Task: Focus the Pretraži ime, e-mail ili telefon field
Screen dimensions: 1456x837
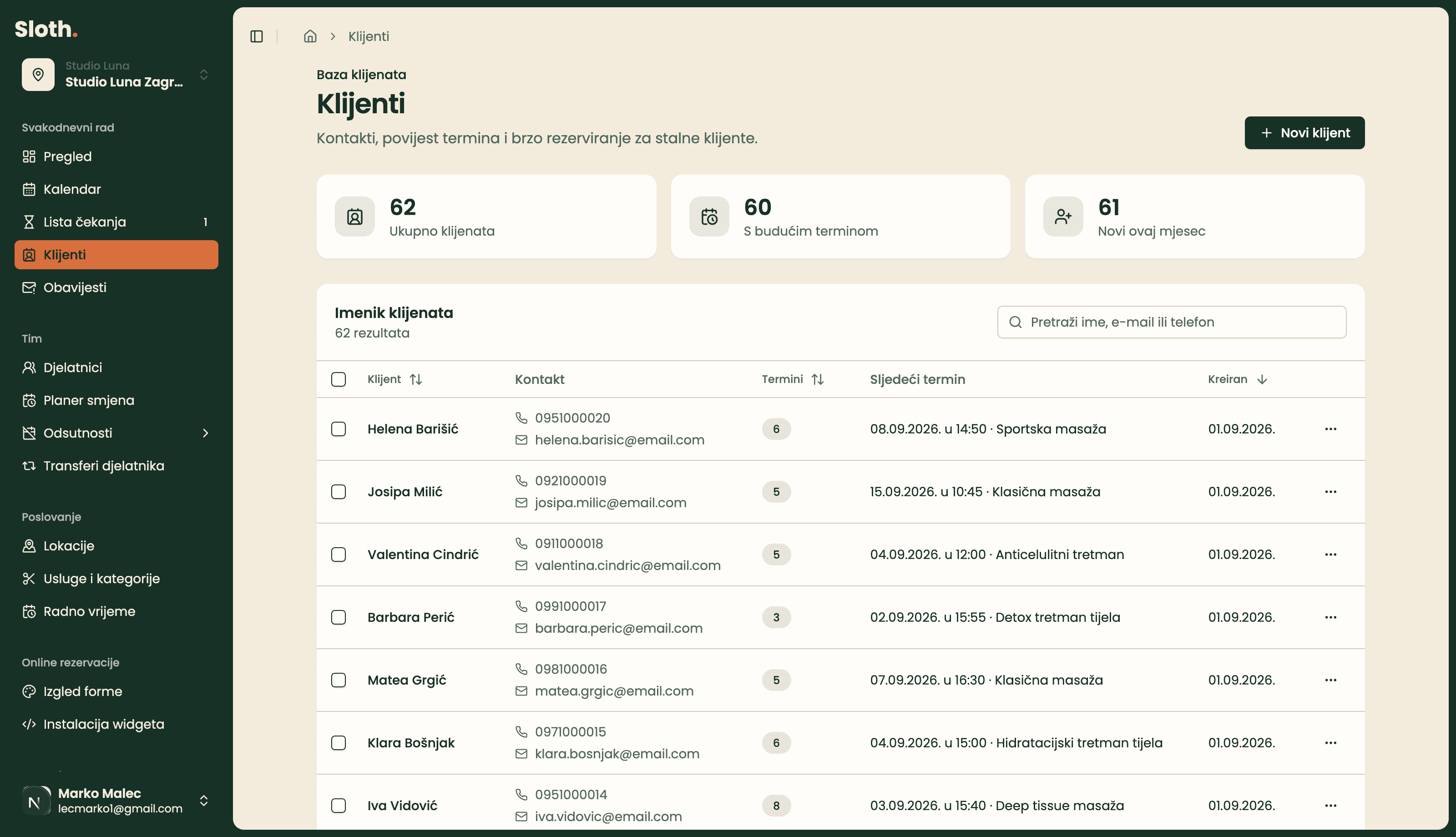Action: [1172, 322]
